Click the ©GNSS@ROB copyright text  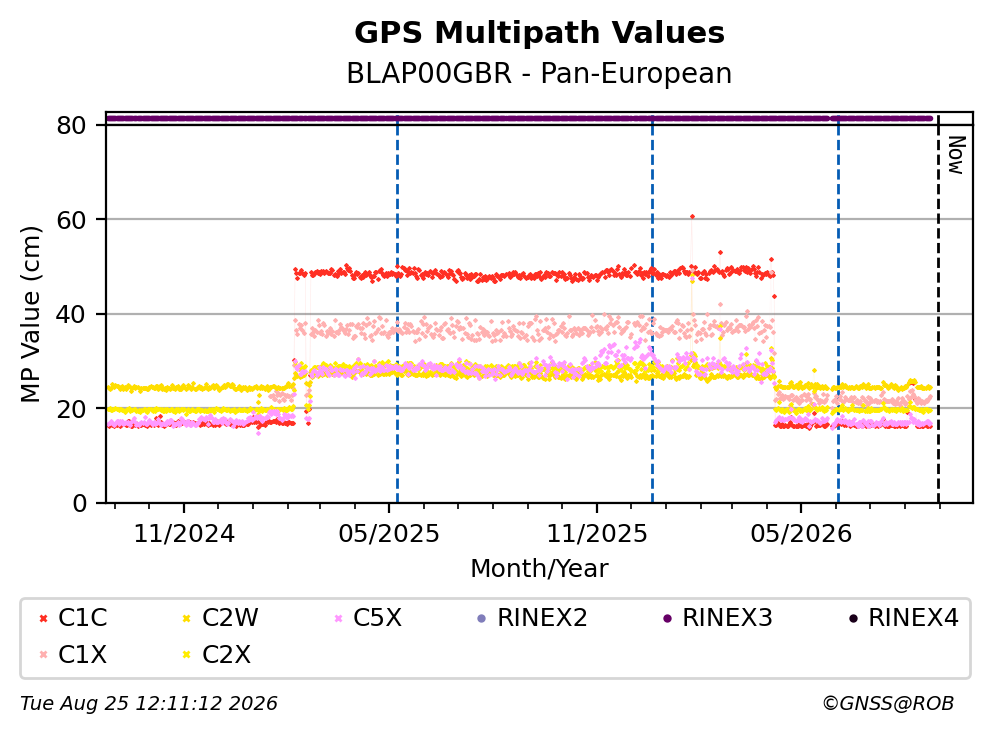click(888, 704)
